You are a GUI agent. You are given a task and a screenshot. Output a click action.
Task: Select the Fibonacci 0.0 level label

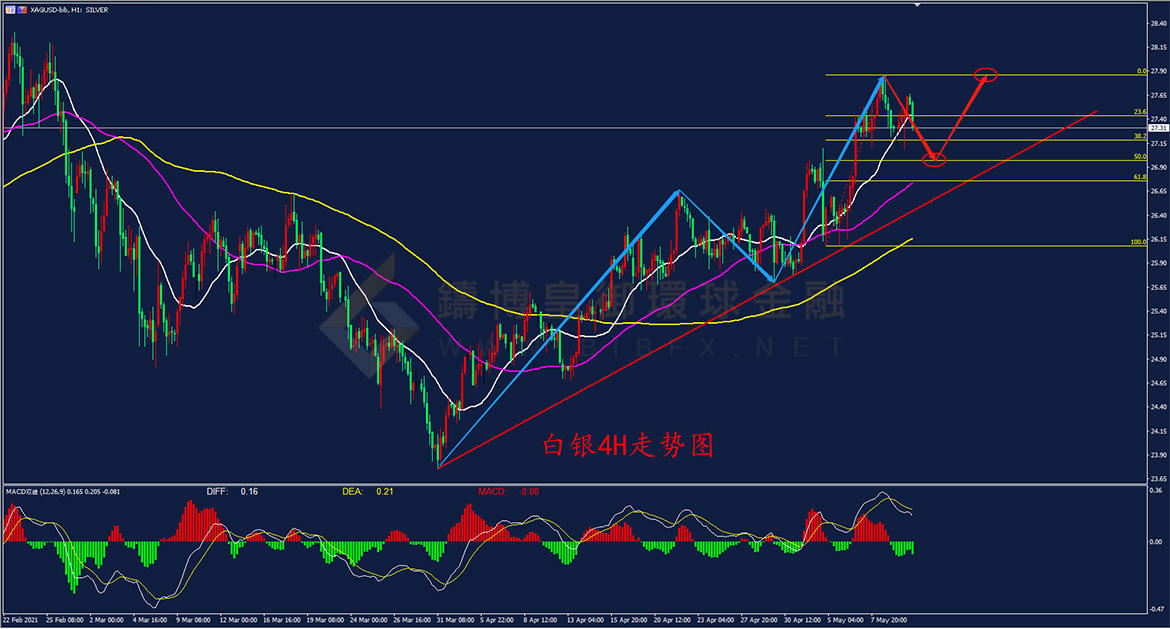(x=1140, y=72)
